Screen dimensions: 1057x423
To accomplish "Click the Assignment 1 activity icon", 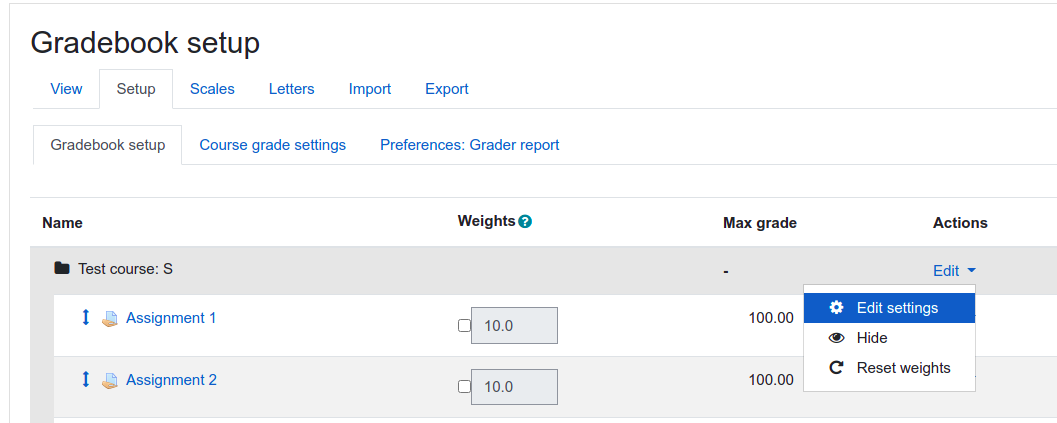I will [x=110, y=318].
